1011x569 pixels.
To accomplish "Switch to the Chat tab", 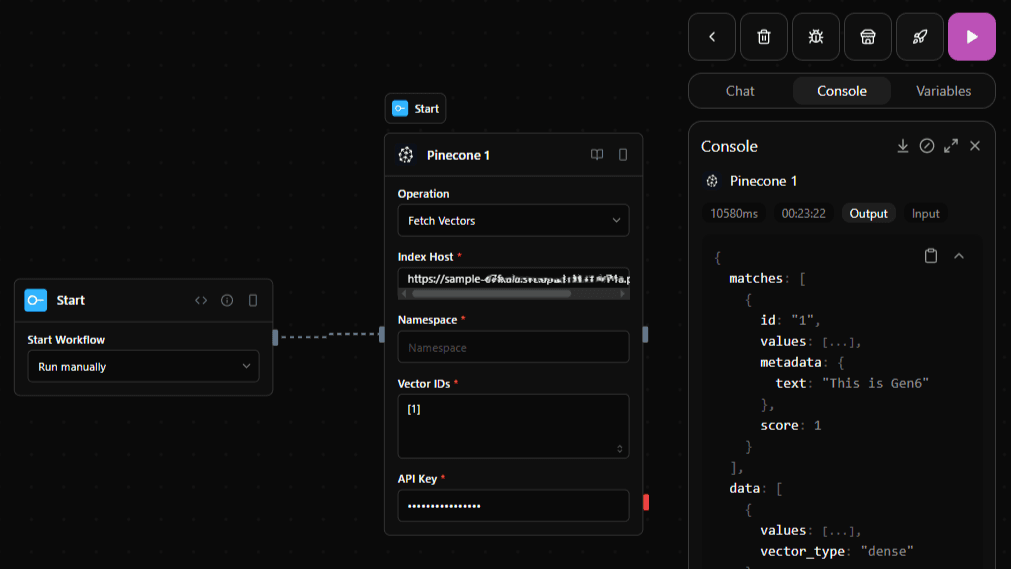I will [740, 91].
